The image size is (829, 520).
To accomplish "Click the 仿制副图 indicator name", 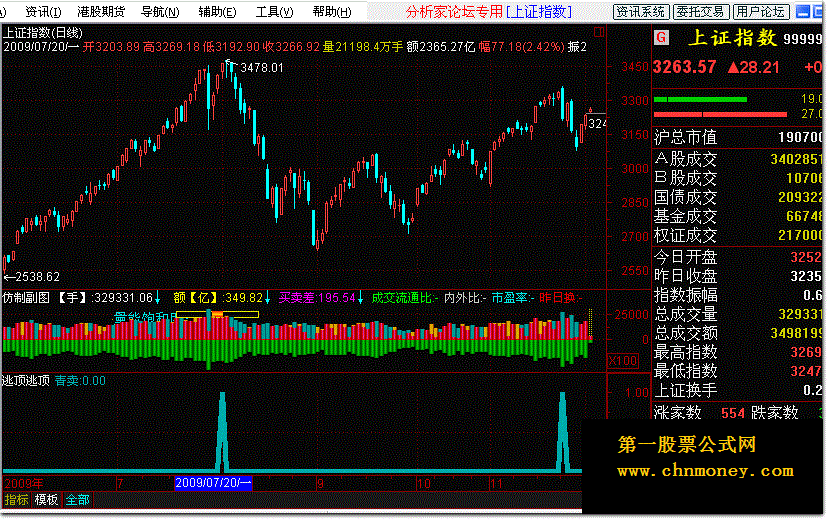I will point(25,298).
